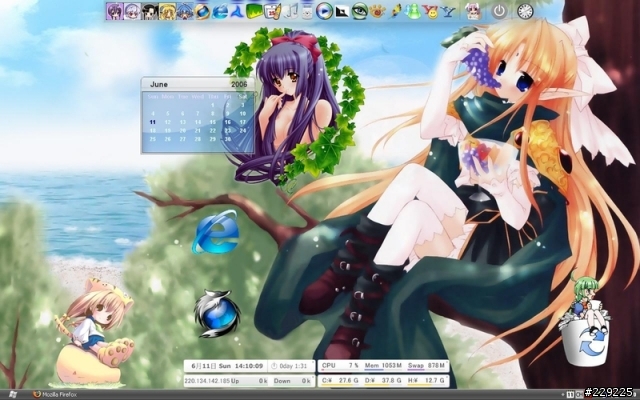
Task: Open the blue-haired character dock icon
Action: [185, 11]
